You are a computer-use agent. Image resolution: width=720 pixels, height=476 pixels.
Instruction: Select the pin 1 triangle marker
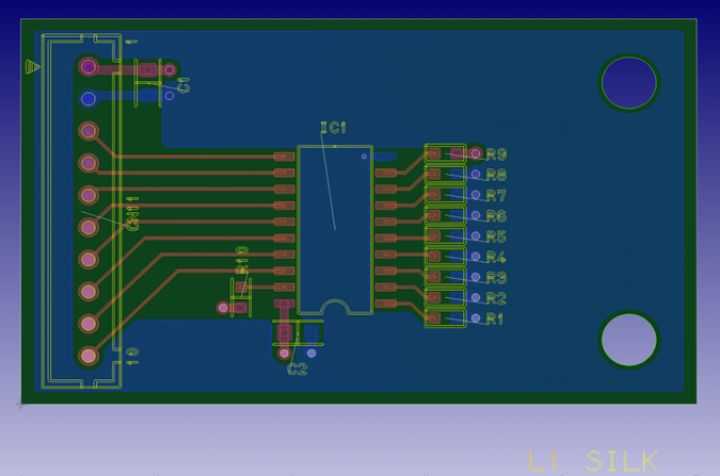[32, 67]
